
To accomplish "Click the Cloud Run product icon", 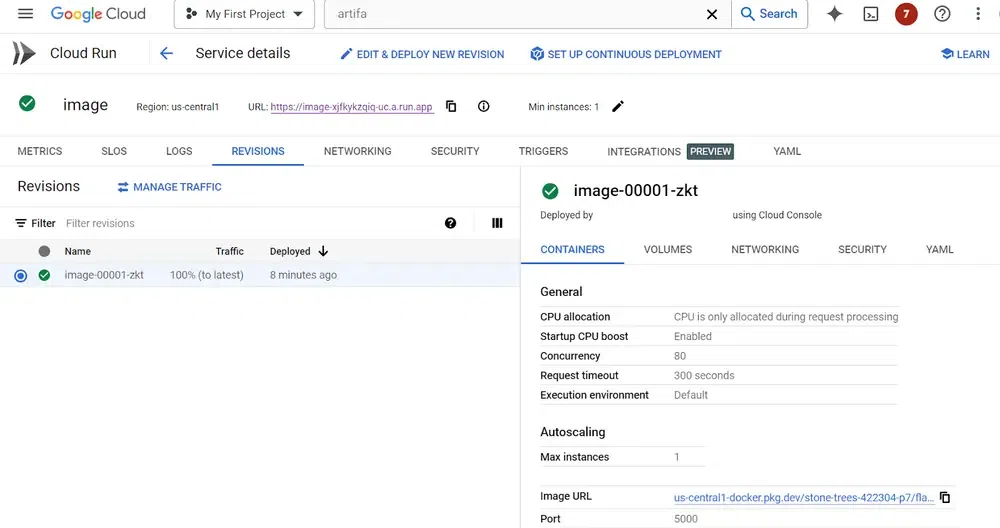I will point(24,54).
